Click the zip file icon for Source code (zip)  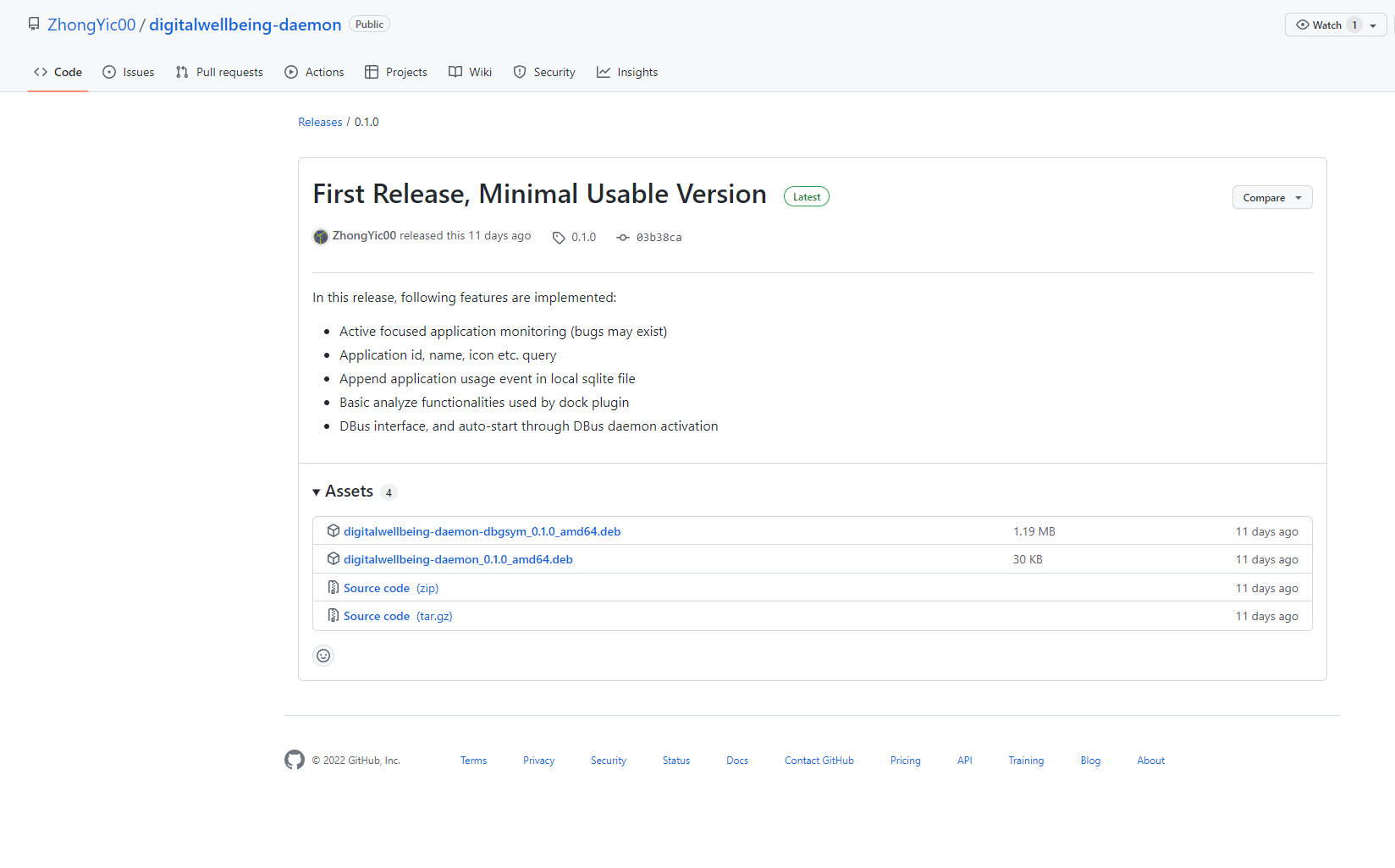click(334, 587)
